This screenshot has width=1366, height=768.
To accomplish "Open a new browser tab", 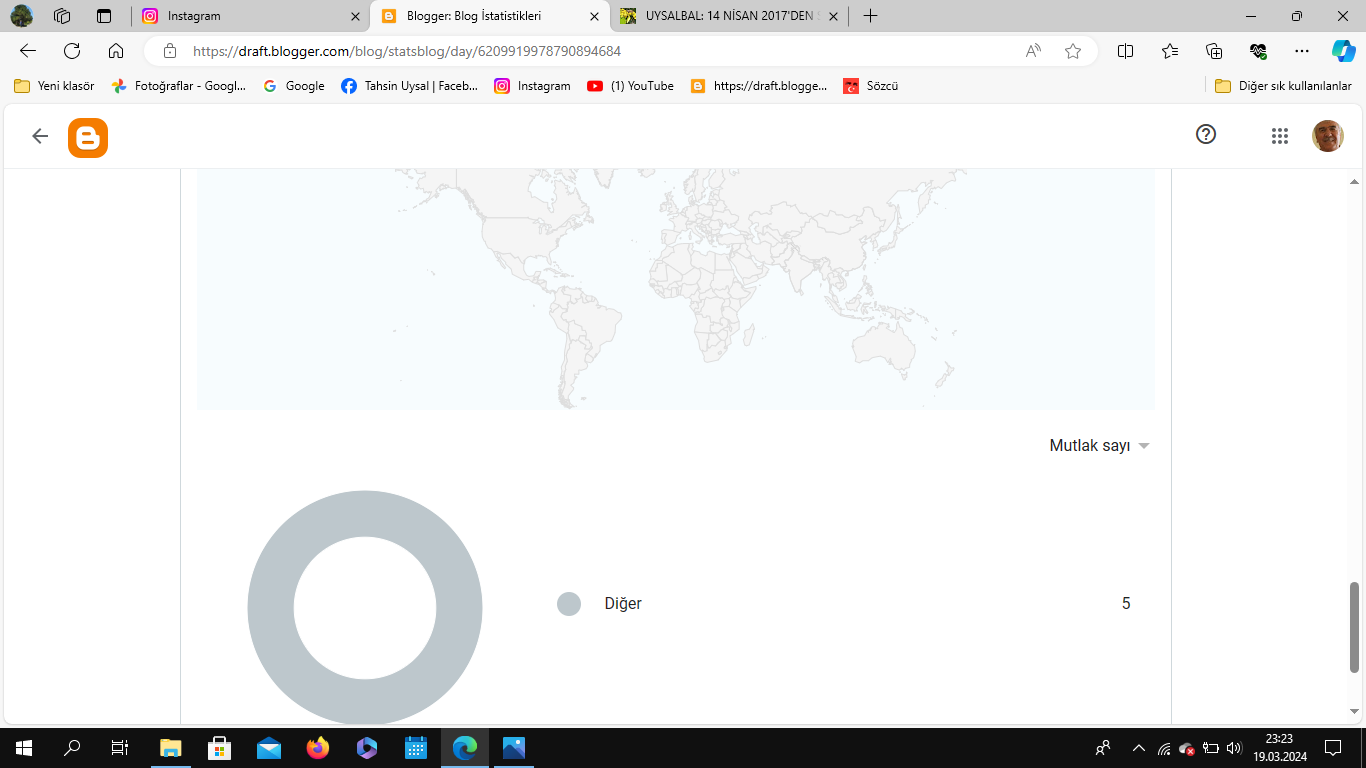I will (870, 16).
